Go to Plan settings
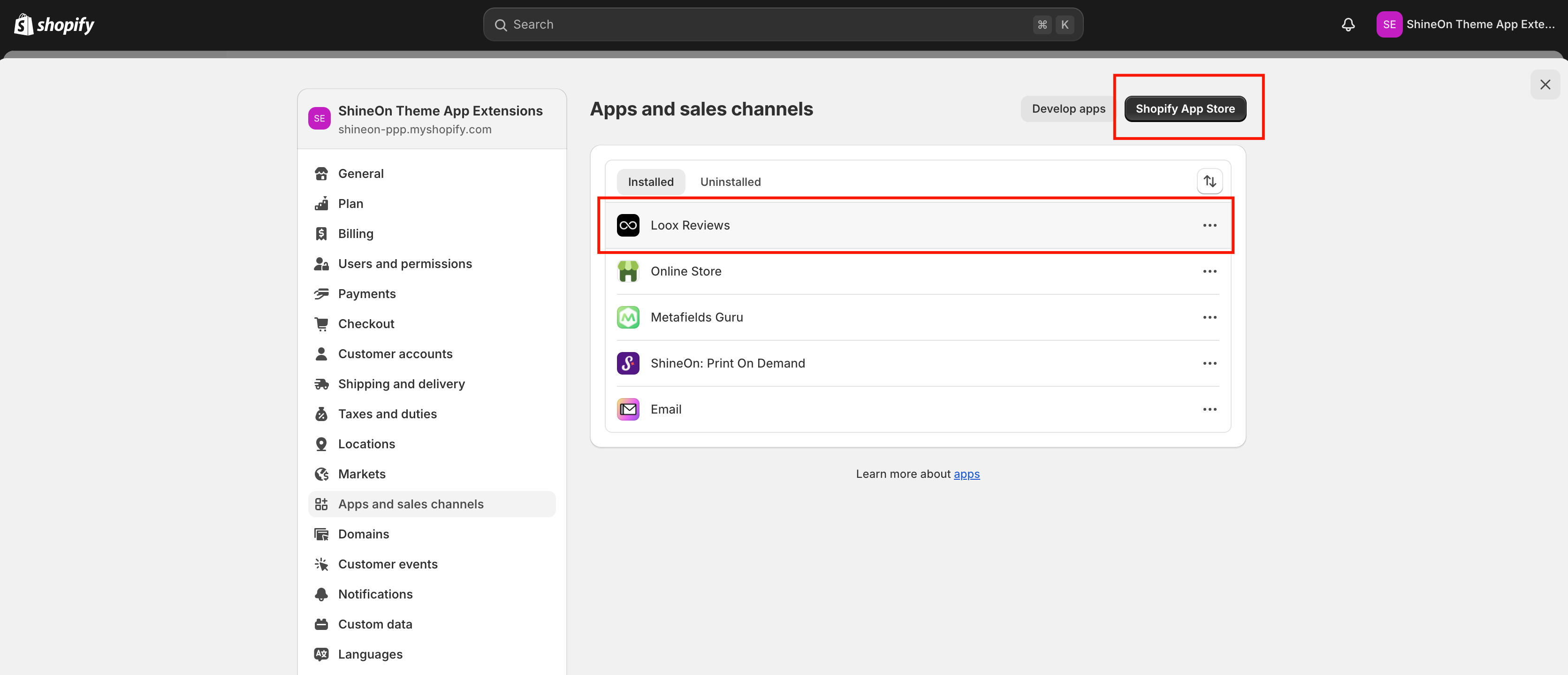Image resolution: width=1568 pixels, height=675 pixels. 432,203
